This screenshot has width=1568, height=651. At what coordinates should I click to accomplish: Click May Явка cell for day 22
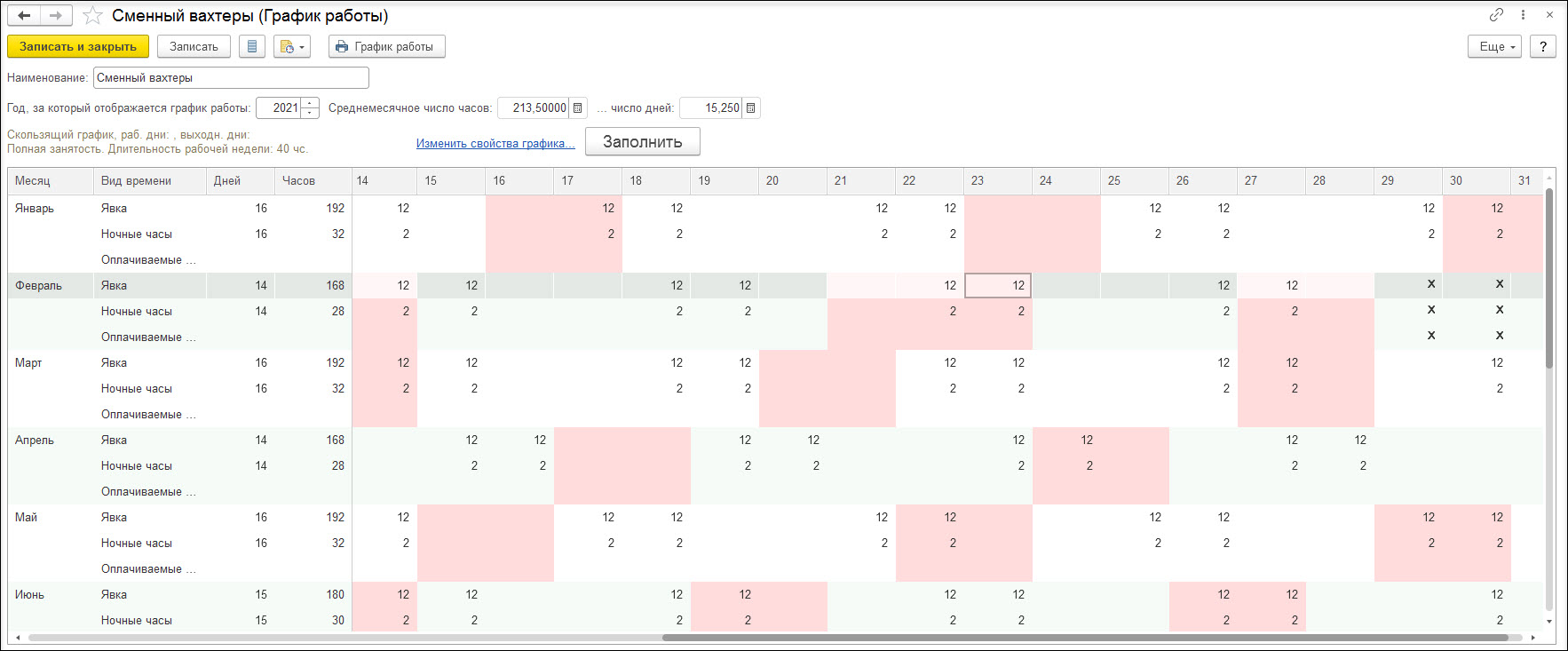coord(930,517)
